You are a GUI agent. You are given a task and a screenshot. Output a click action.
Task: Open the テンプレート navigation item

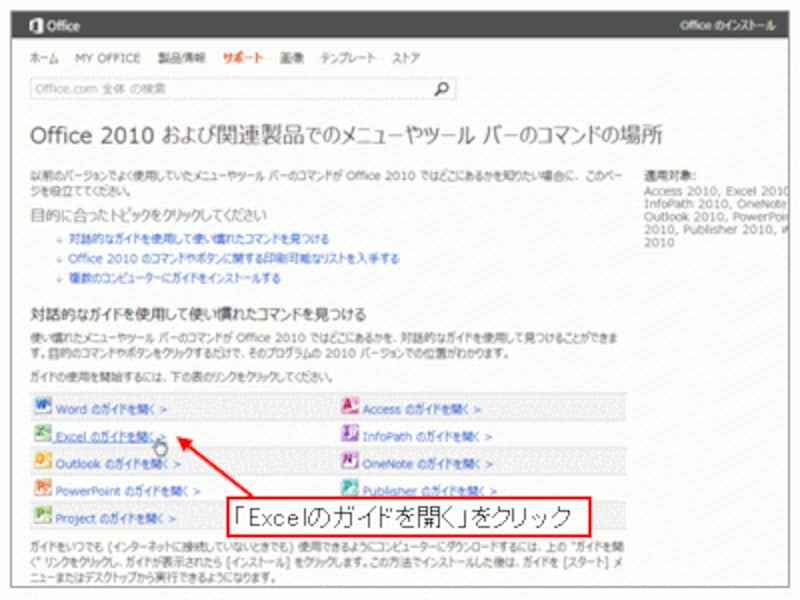347,58
